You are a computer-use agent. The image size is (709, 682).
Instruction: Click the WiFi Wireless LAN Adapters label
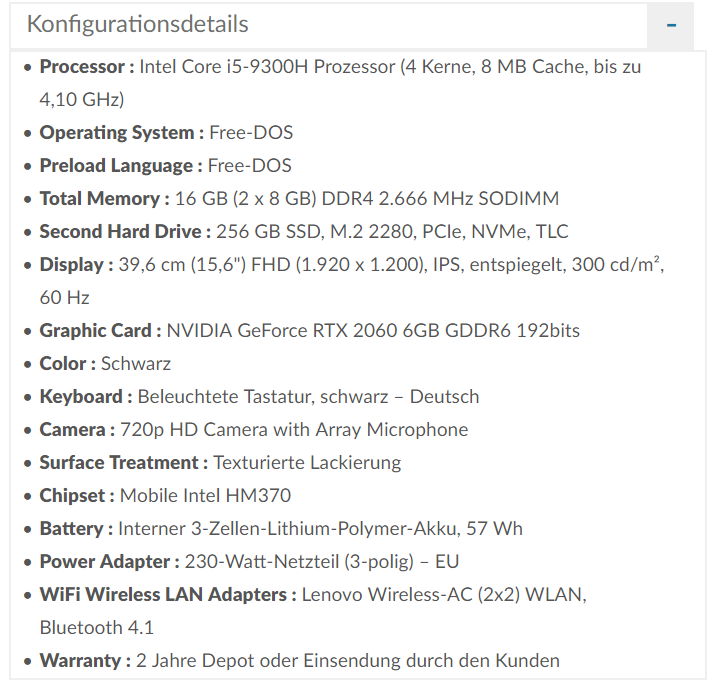click(x=167, y=595)
